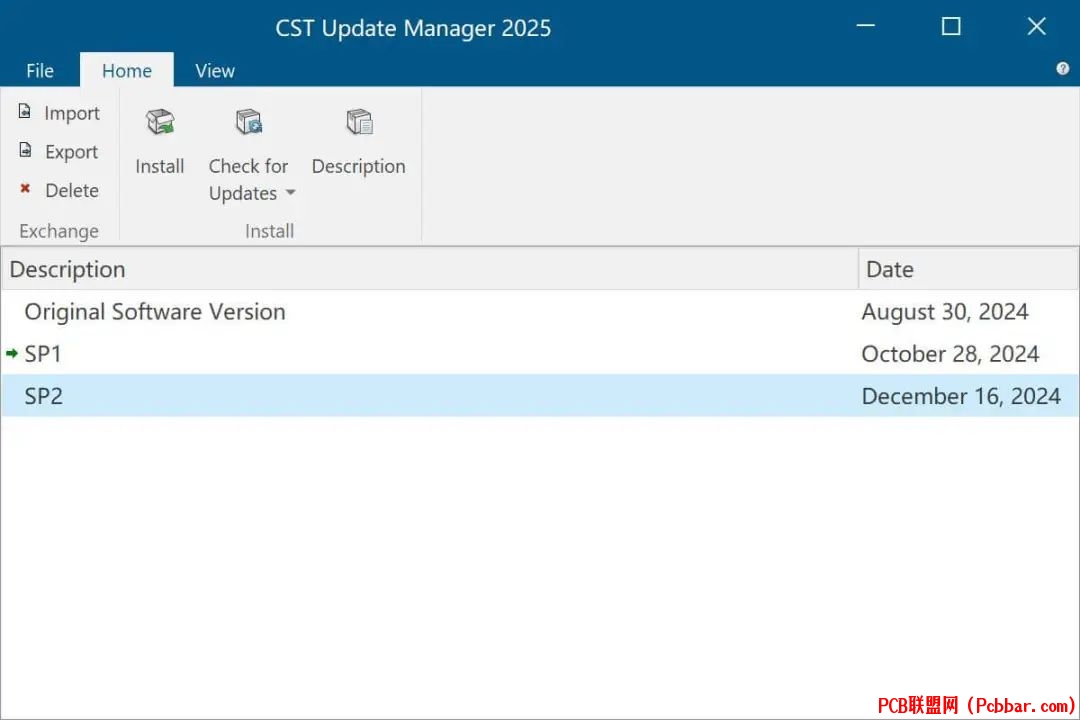Image resolution: width=1080 pixels, height=720 pixels.
Task: Click the Export page icon
Action: click(x=25, y=150)
